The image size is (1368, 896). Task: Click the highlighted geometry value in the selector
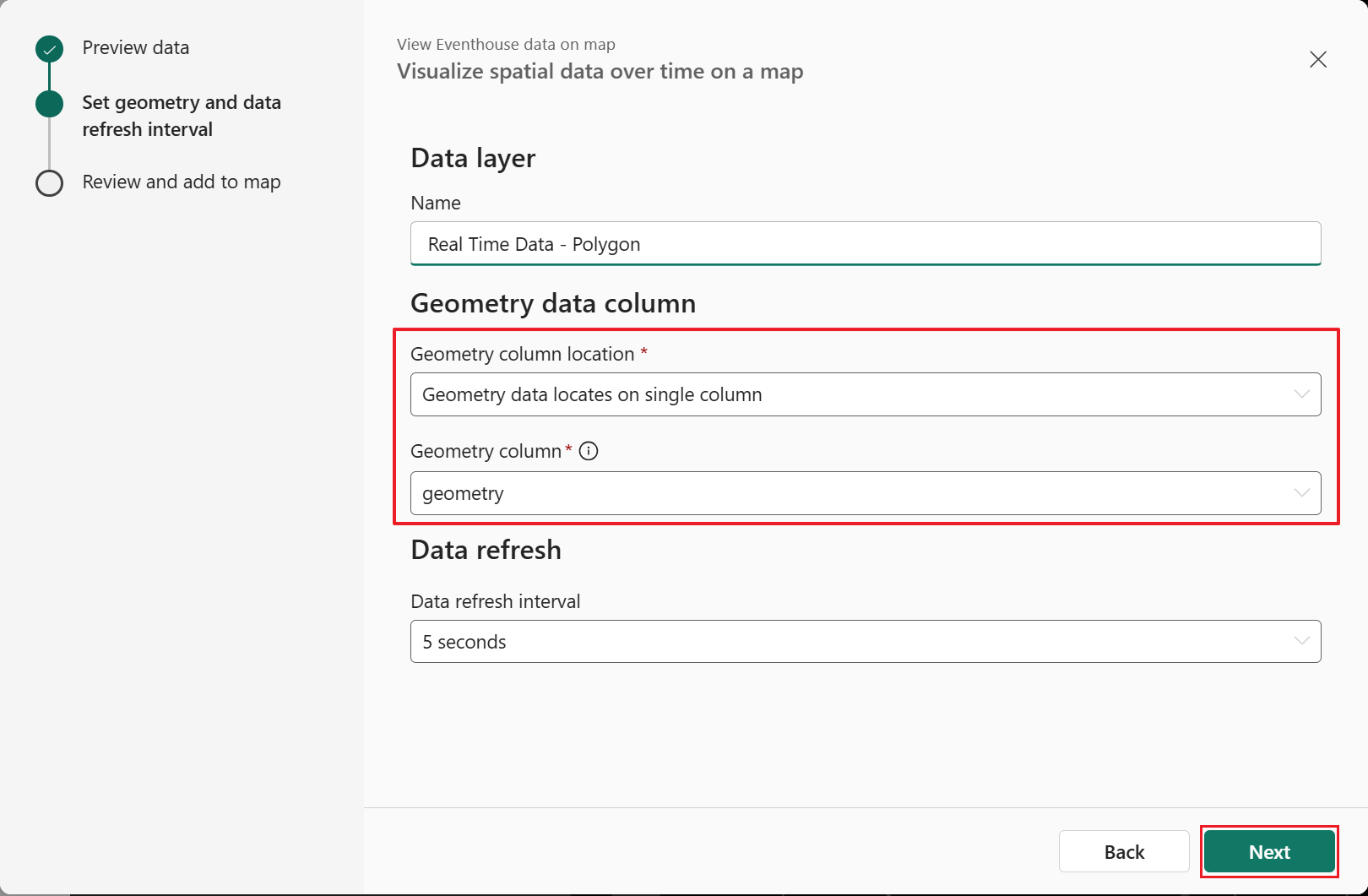coord(463,492)
